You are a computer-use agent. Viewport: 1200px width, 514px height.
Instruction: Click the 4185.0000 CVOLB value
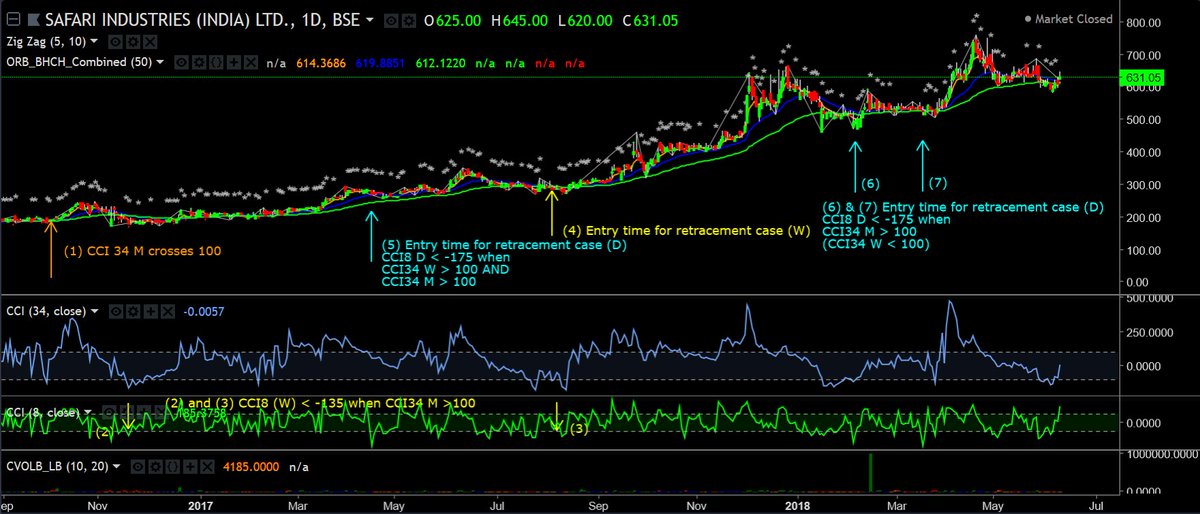(251, 467)
